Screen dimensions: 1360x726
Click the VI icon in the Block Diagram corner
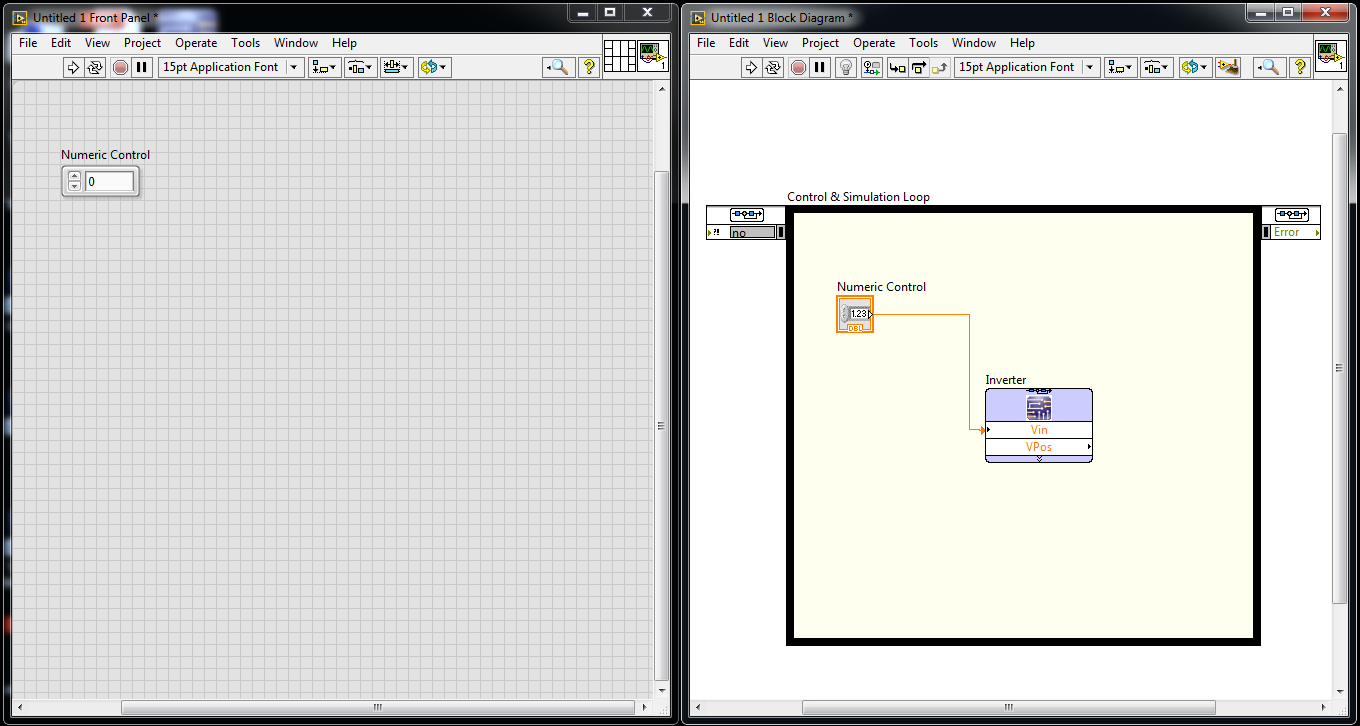(1329, 55)
